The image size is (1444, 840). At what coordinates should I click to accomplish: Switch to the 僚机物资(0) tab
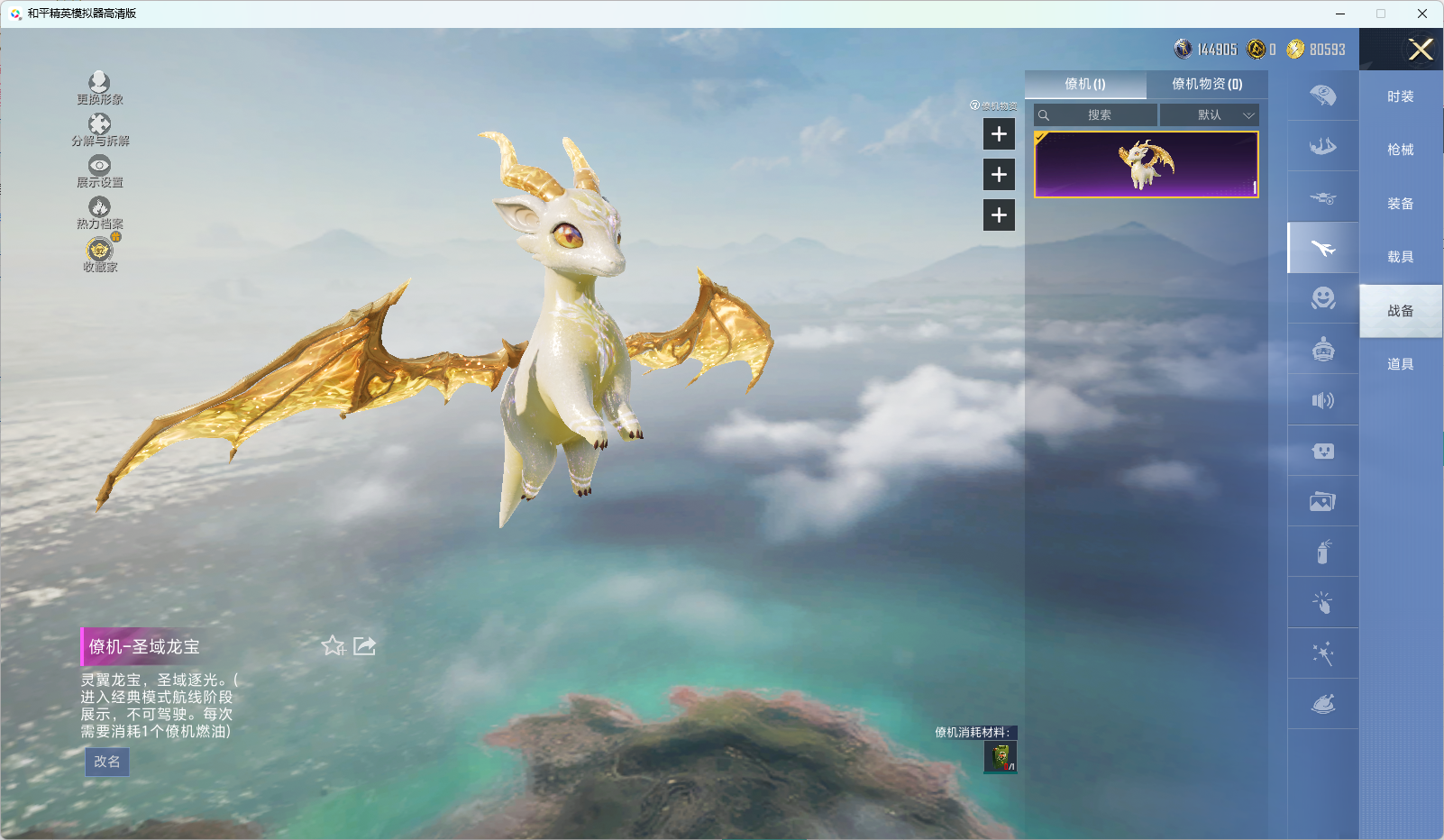pos(1207,84)
